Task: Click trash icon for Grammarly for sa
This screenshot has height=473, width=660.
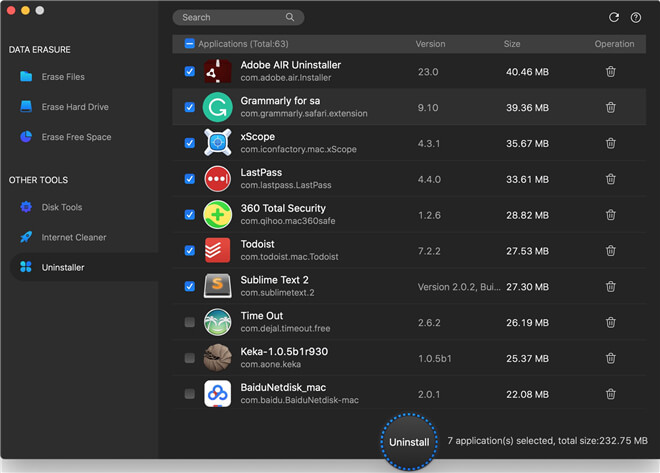Action: coord(610,107)
